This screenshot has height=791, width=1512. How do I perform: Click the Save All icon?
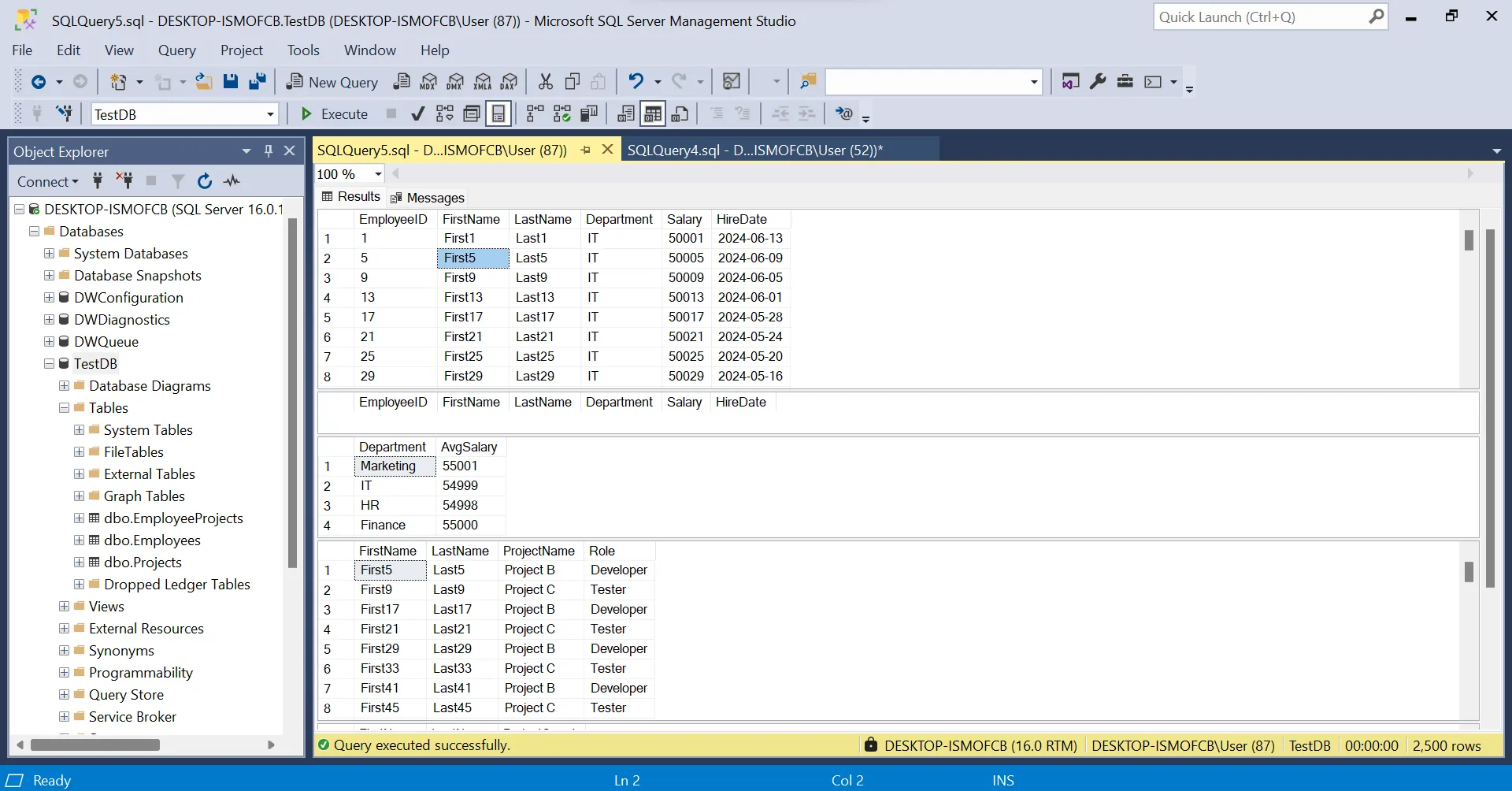258,82
